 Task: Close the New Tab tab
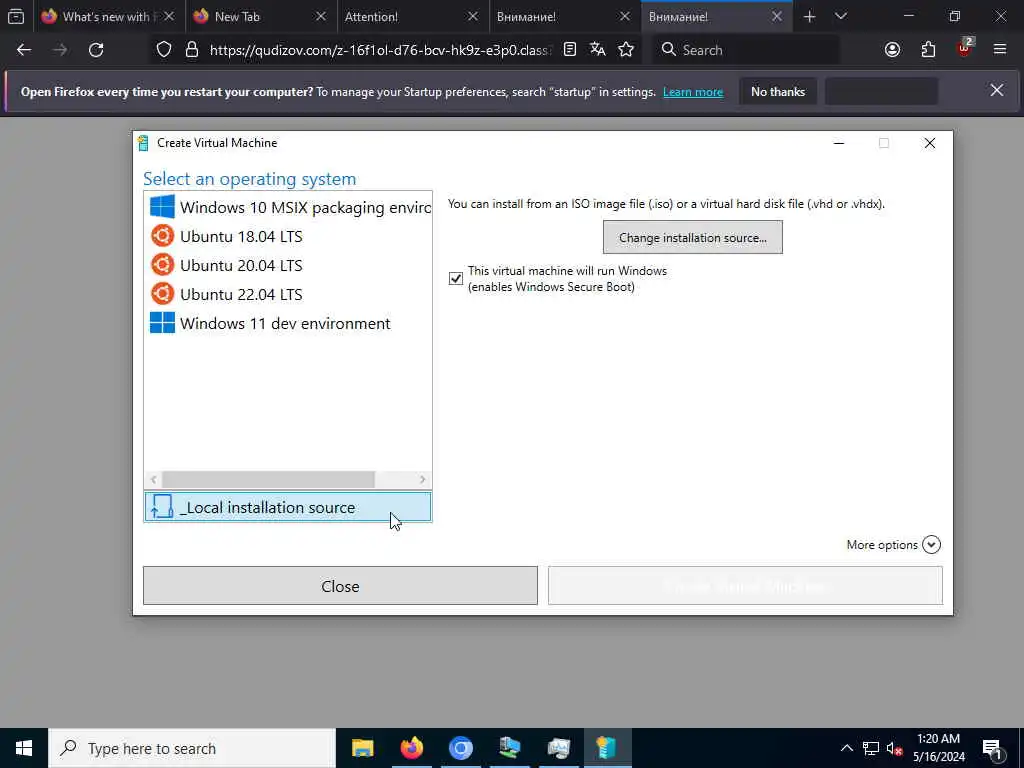coord(321,17)
